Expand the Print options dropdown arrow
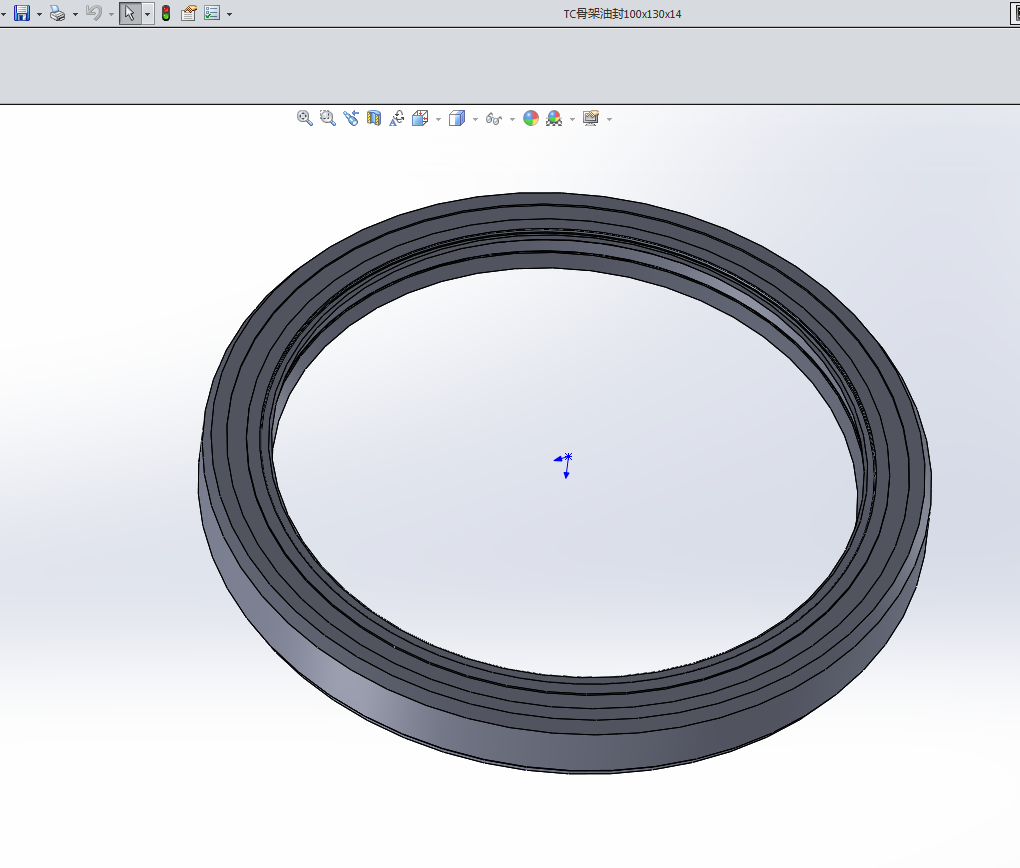Image resolution: width=1020 pixels, height=868 pixels. 75,14
